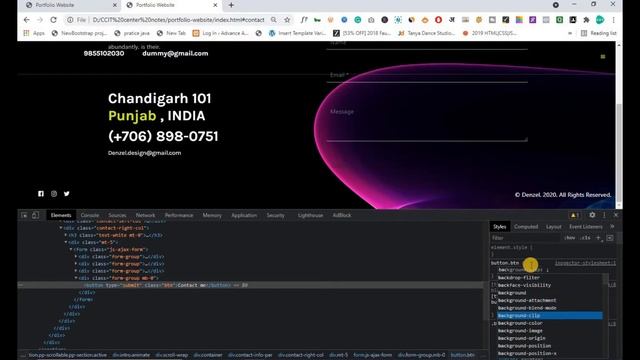Collapse the form js-ajax-form node
This screenshot has width=640, height=360.
(x=71, y=249)
